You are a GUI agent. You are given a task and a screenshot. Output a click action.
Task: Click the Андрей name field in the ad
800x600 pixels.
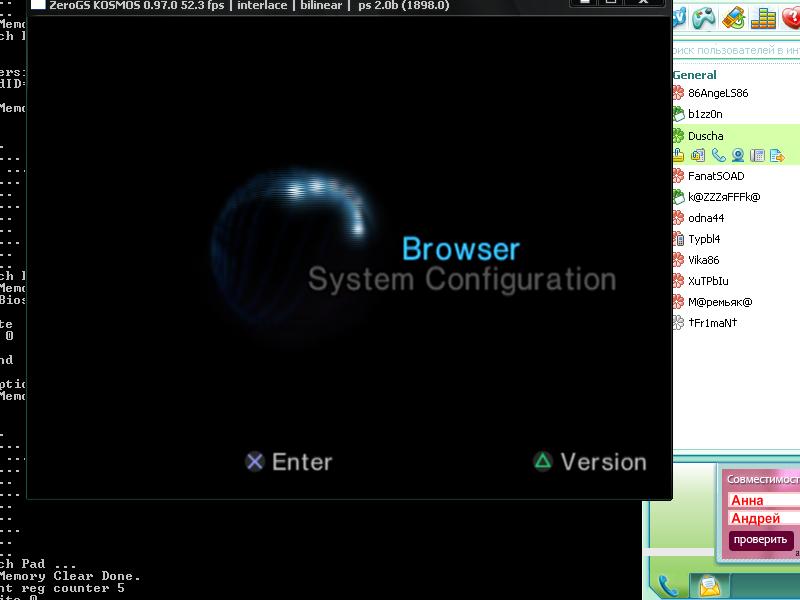click(x=764, y=518)
